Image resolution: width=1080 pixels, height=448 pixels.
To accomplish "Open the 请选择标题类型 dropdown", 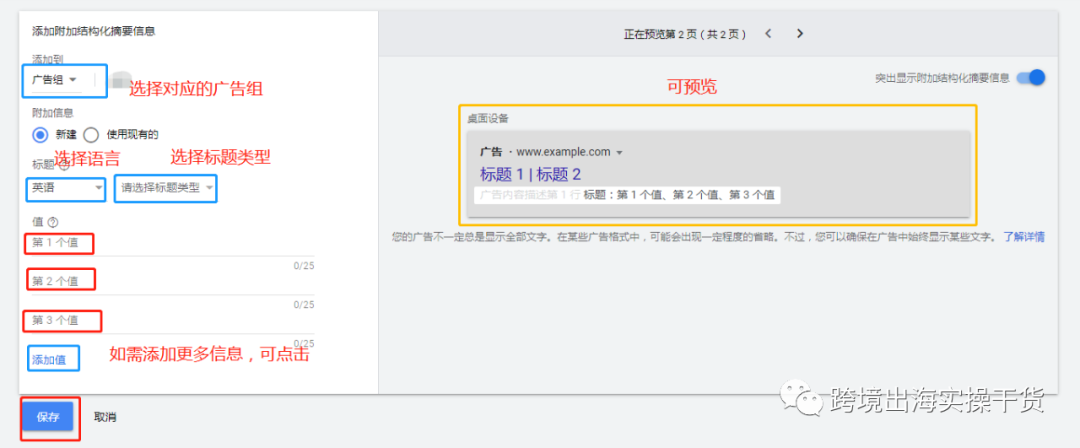I will [166, 187].
